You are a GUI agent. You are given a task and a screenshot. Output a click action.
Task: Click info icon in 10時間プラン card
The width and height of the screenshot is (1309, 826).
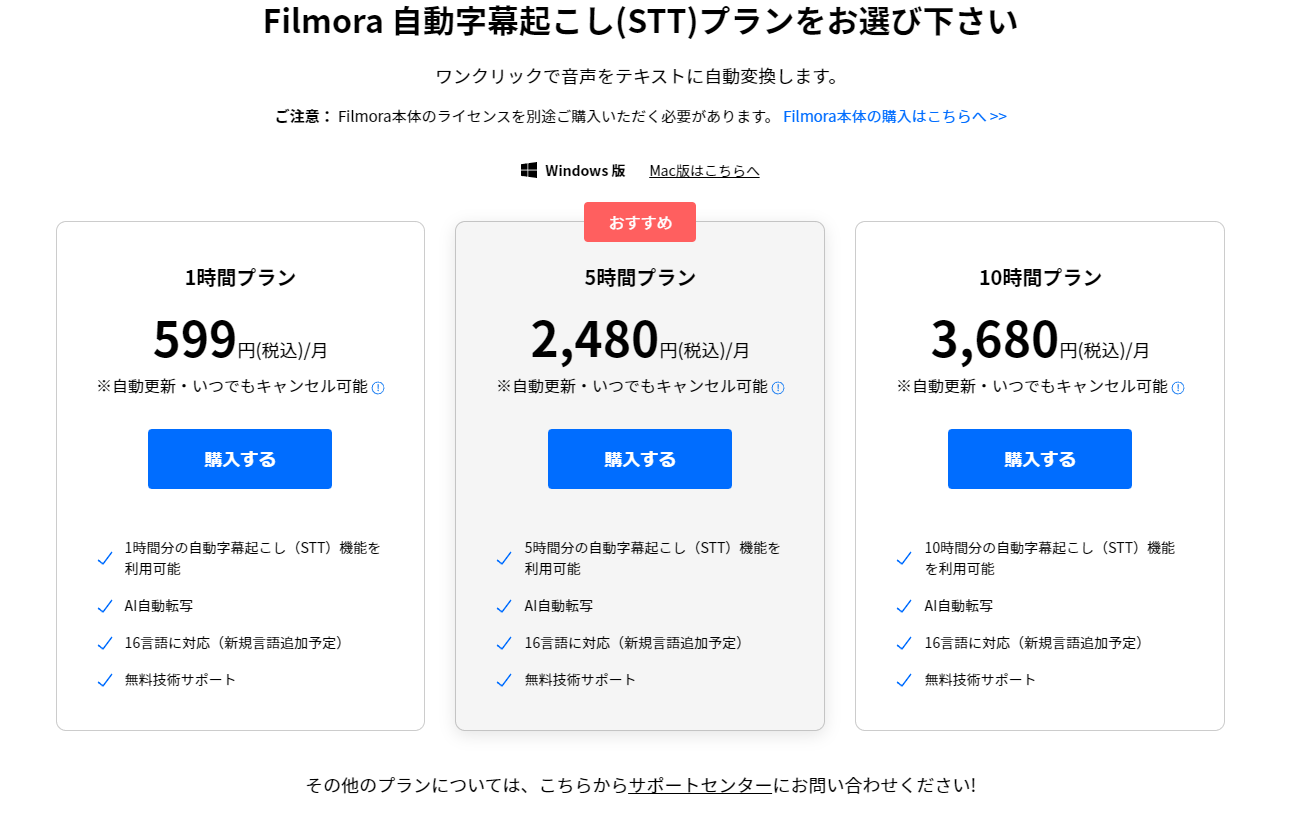tap(1178, 388)
